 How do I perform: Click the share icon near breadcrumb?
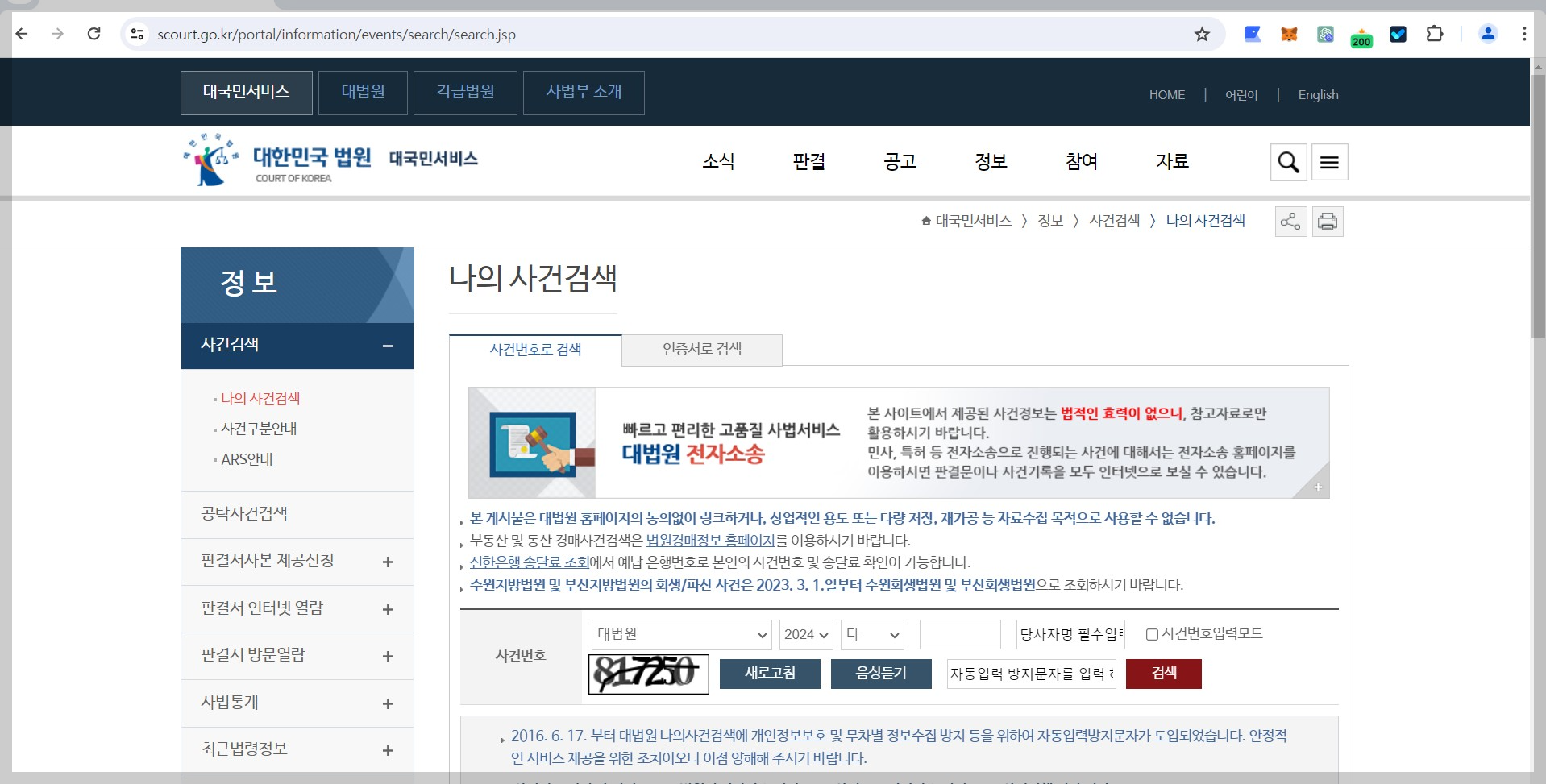click(x=1290, y=221)
